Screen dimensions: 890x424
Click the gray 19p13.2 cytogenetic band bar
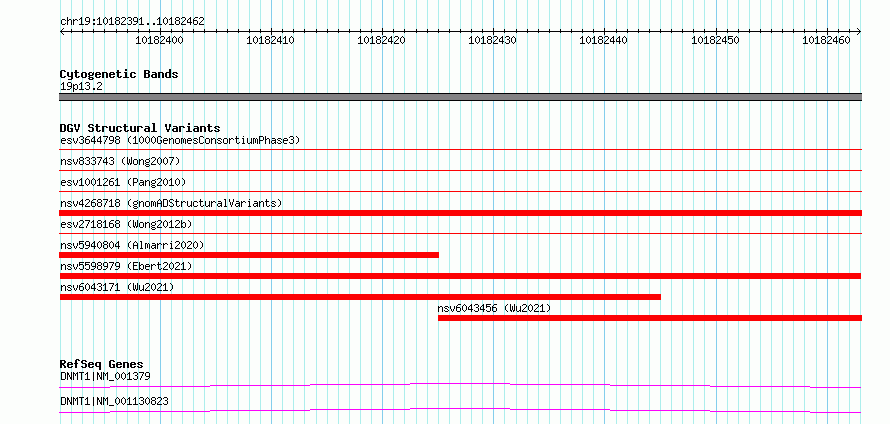click(x=460, y=97)
